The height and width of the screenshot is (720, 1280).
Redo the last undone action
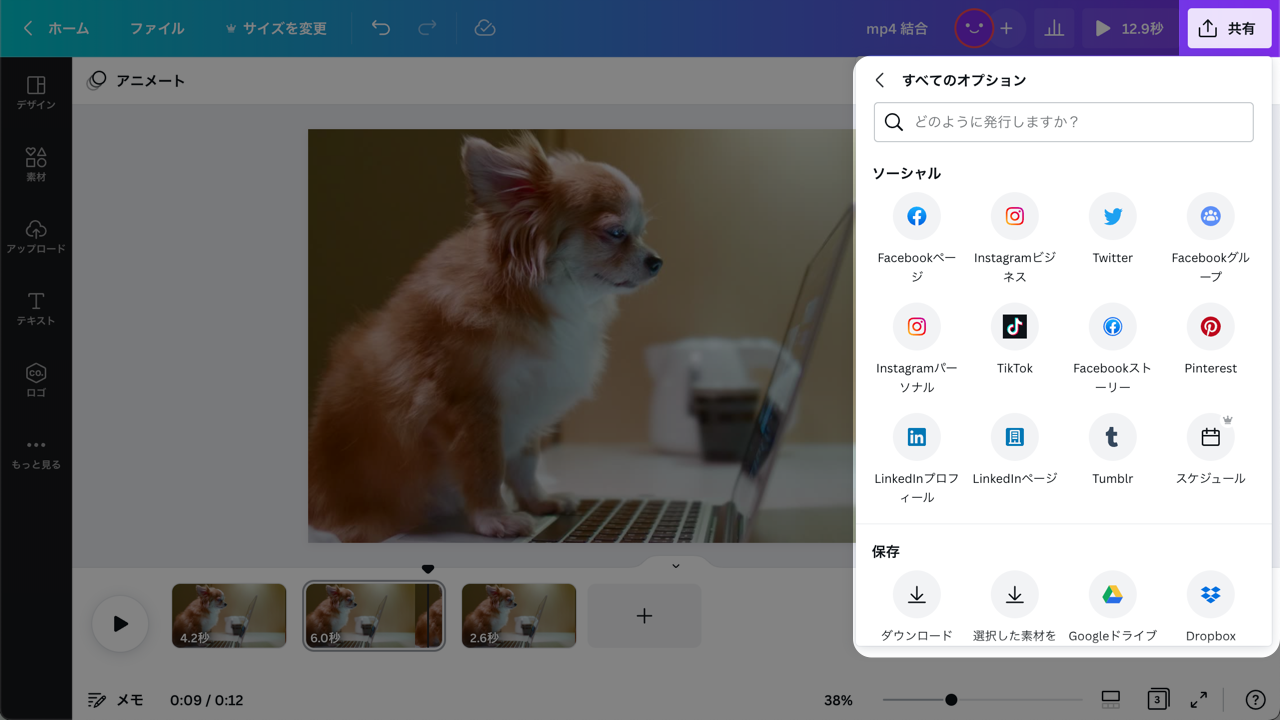click(x=427, y=28)
